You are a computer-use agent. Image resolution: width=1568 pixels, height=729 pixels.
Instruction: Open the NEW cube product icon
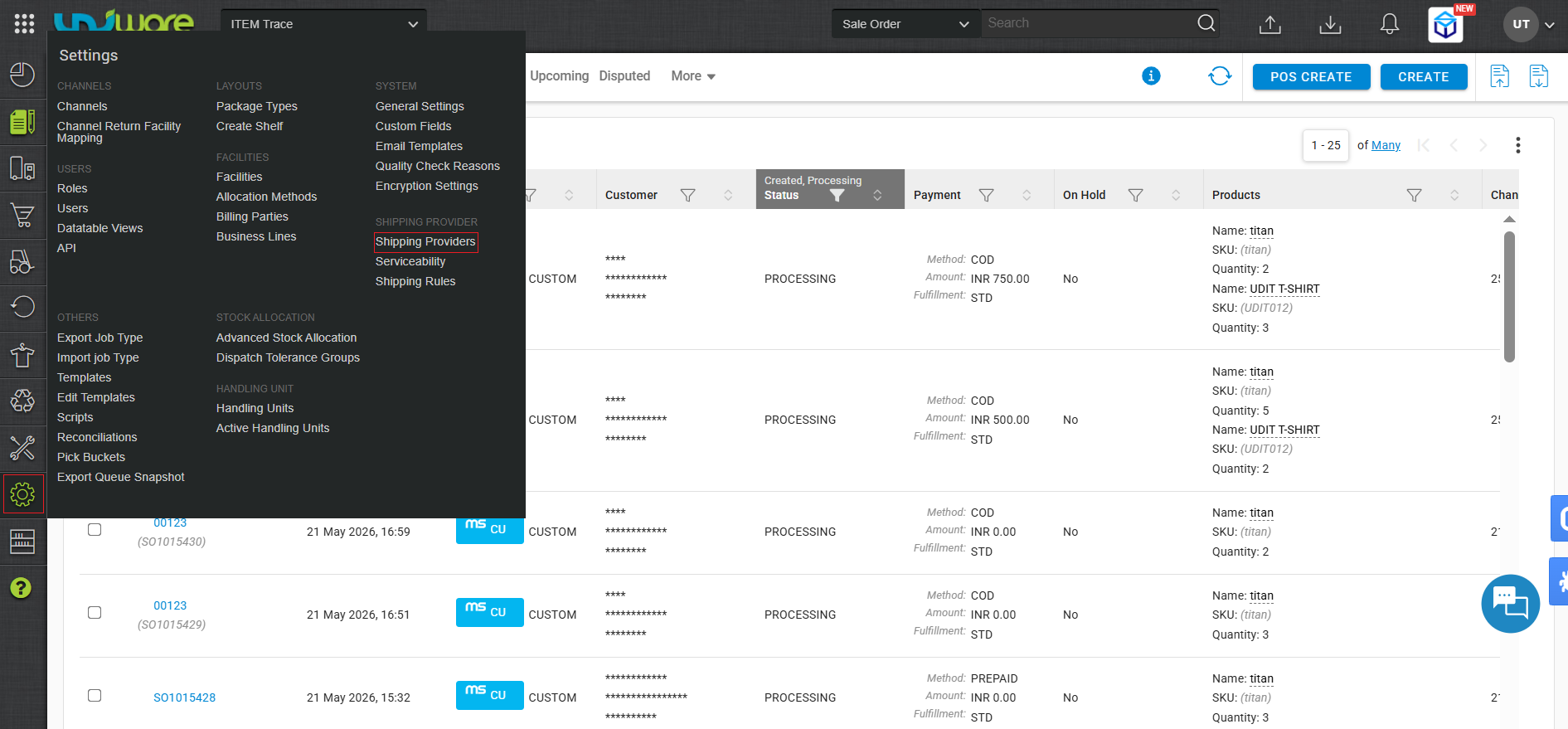1446,25
